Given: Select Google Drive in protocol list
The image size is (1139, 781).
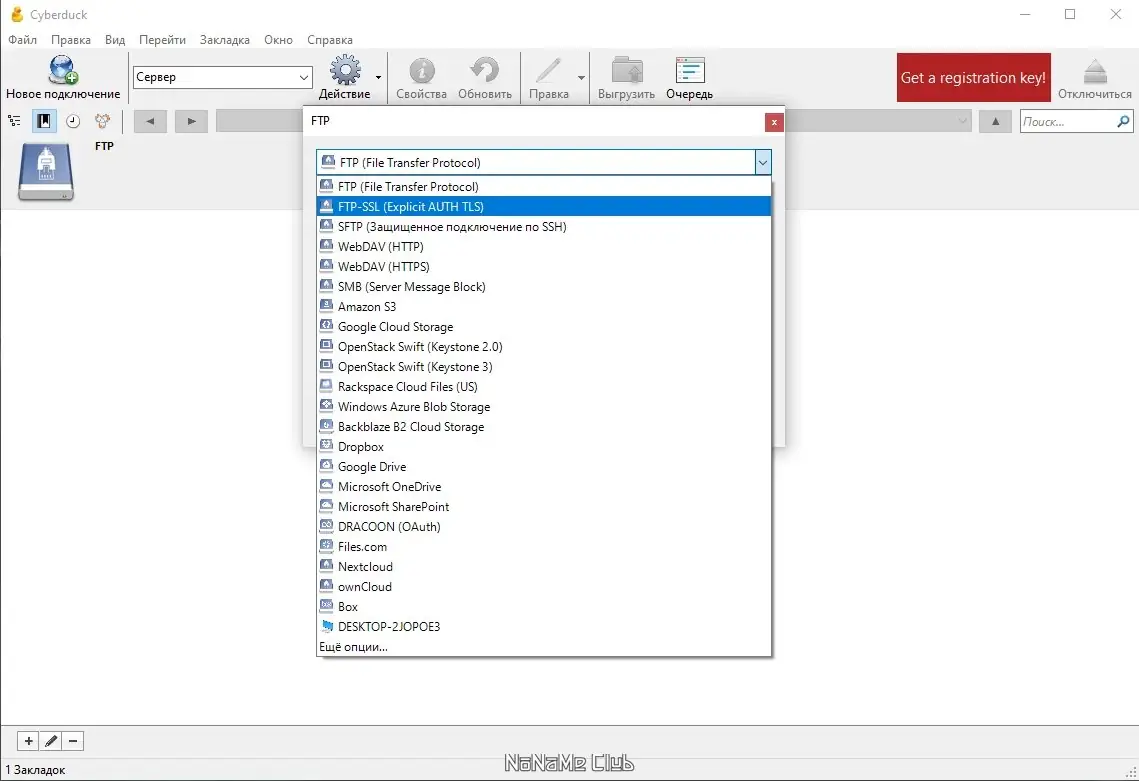Looking at the screenshot, I should pos(544,466).
